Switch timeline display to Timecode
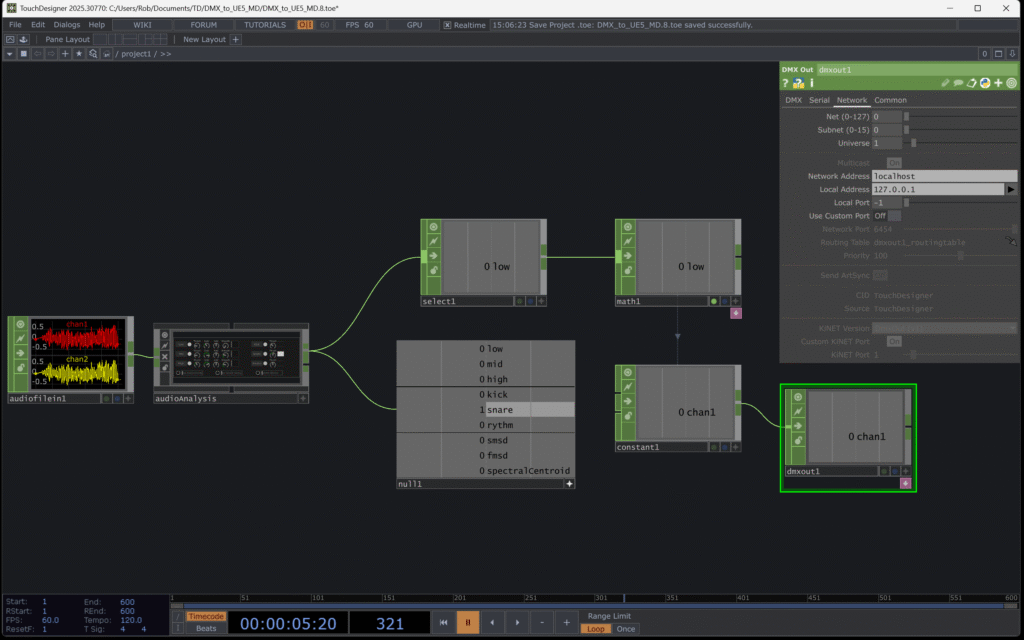Screen dimensions: 1024x640 pos(206,616)
